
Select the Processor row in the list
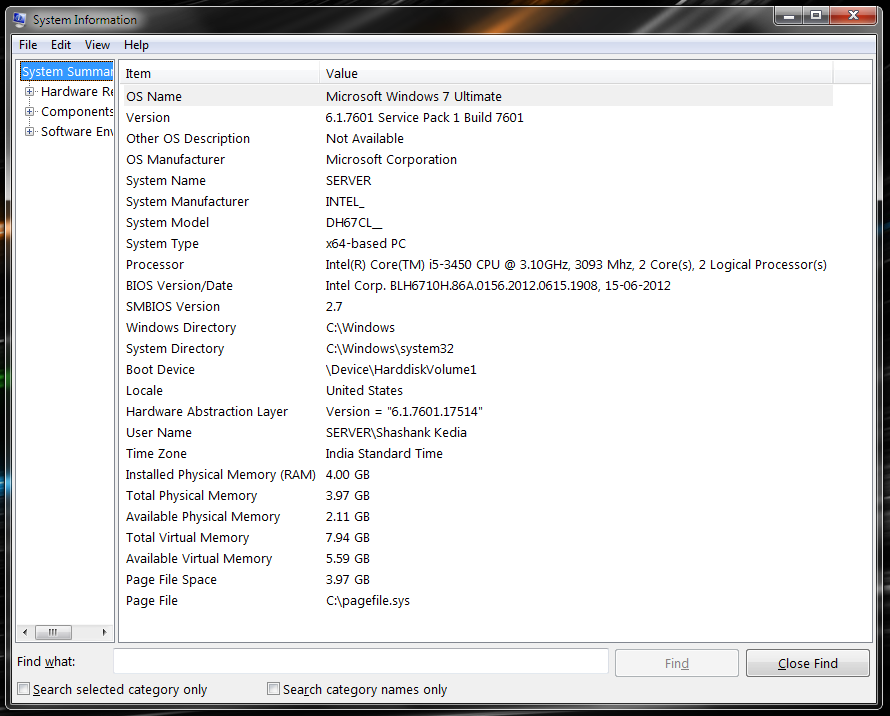(476, 265)
